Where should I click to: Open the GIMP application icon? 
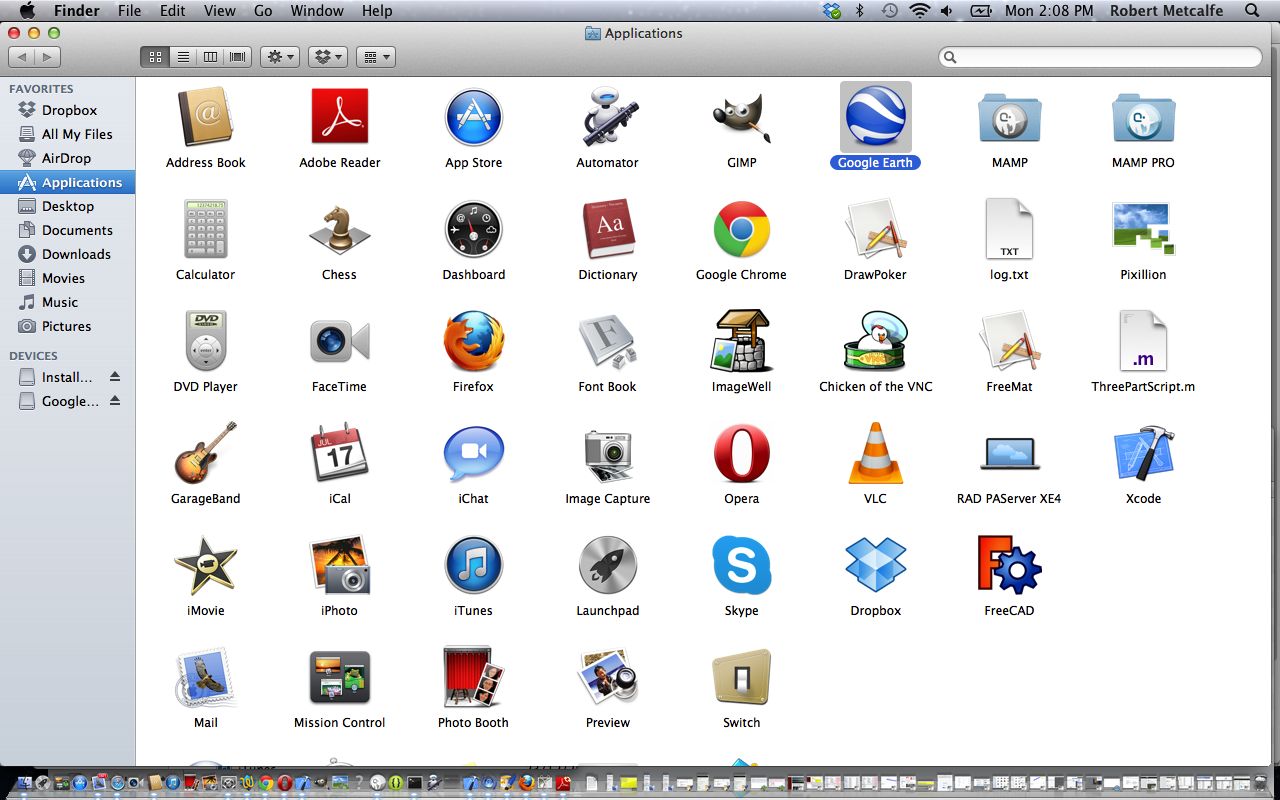(741, 119)
